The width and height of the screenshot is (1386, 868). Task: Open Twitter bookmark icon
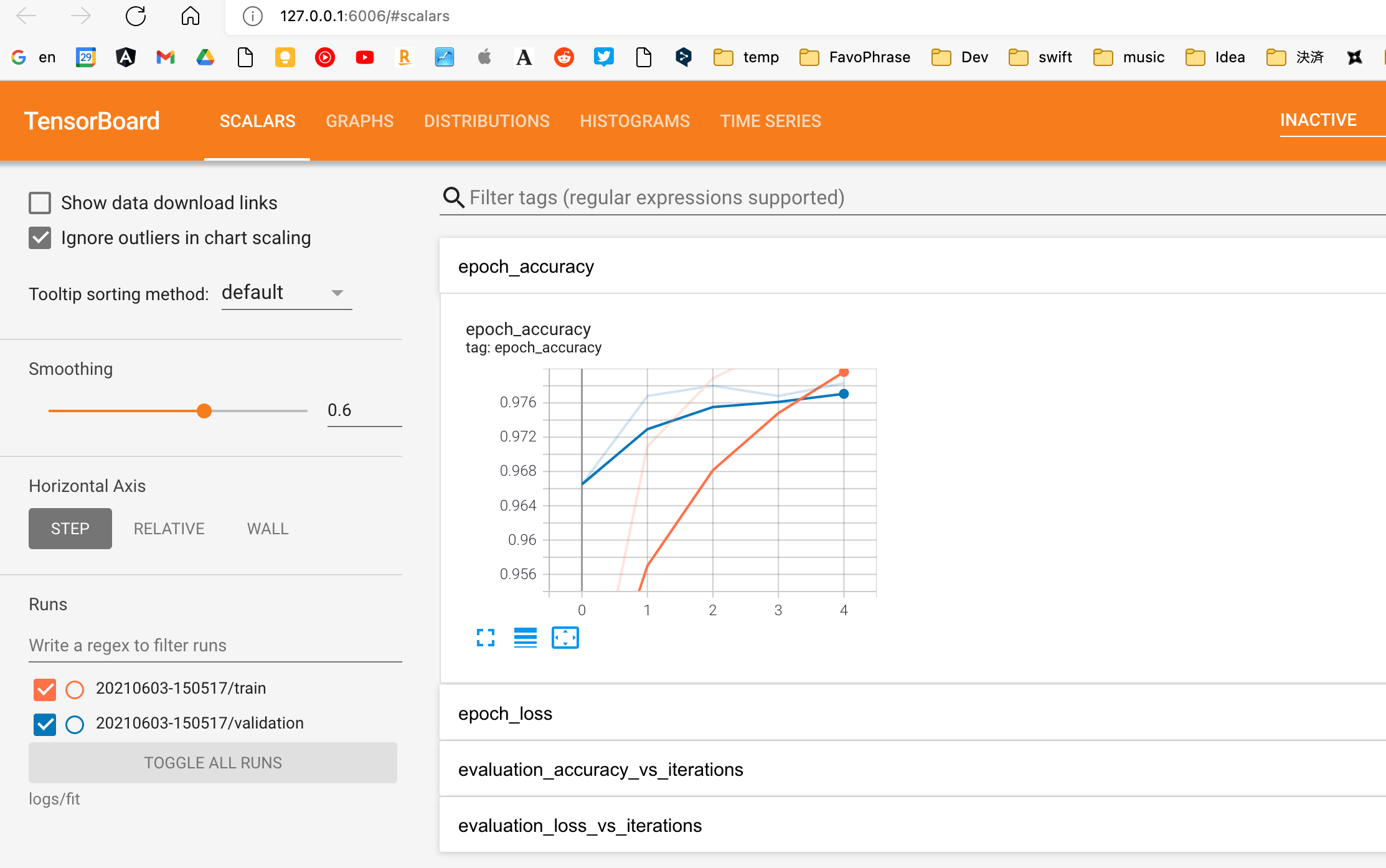coord(603,57)
